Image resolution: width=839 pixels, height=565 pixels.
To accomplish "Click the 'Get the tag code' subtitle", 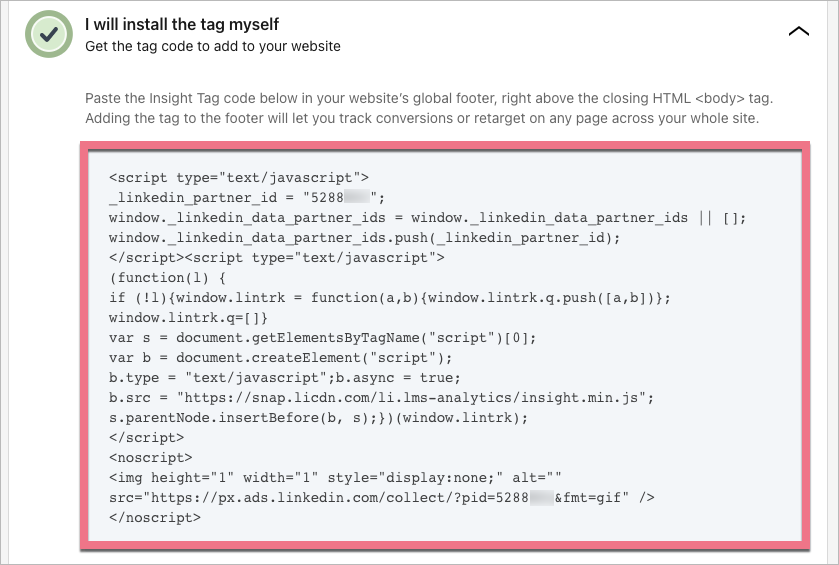I will click(212, 46).
